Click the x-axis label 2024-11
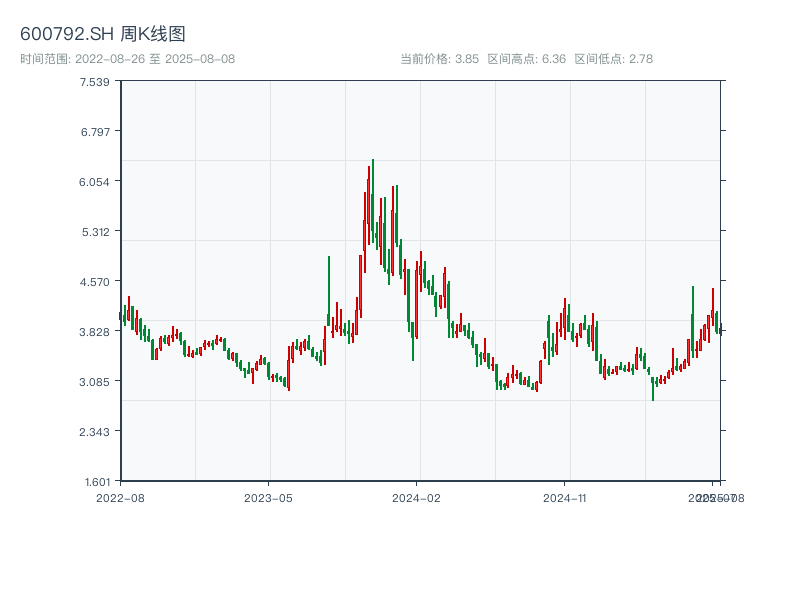The image size is (800, 600). (x=564, y=498)
